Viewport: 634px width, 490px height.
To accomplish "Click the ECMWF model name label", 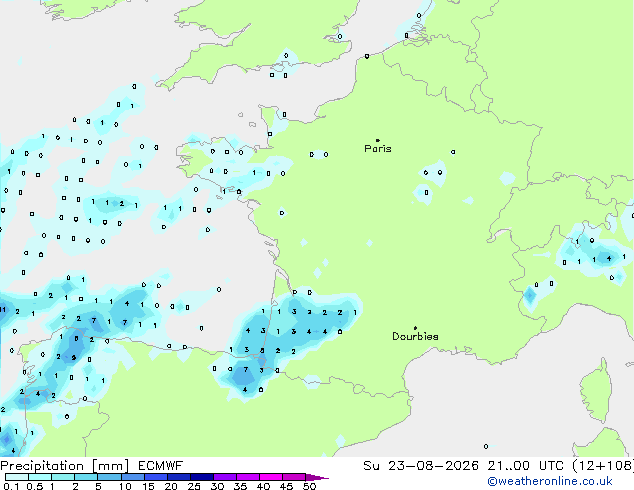I will pyautogui.click(x=161, y=466).
